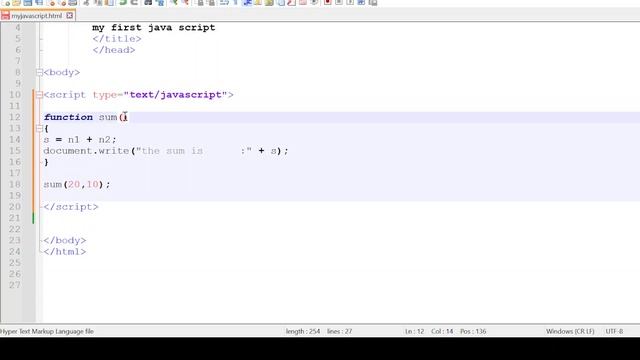The height and width of the screenshot is (360, 640).
Task: Click 'lines : 27' in the status bar
Action: (x=339, y=331)
